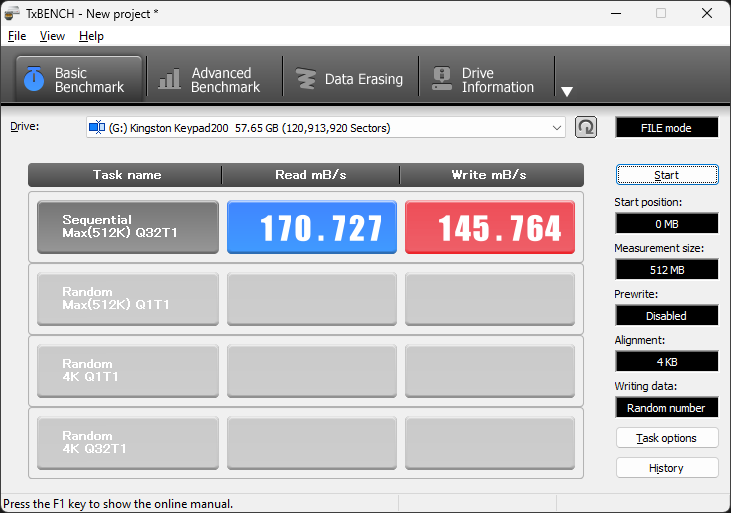Image resolution: width=731 pixels, height=513 pixels.
Task: Enable the Random Max(512K) Q1T1 task
Action: [x=128, y=299]
